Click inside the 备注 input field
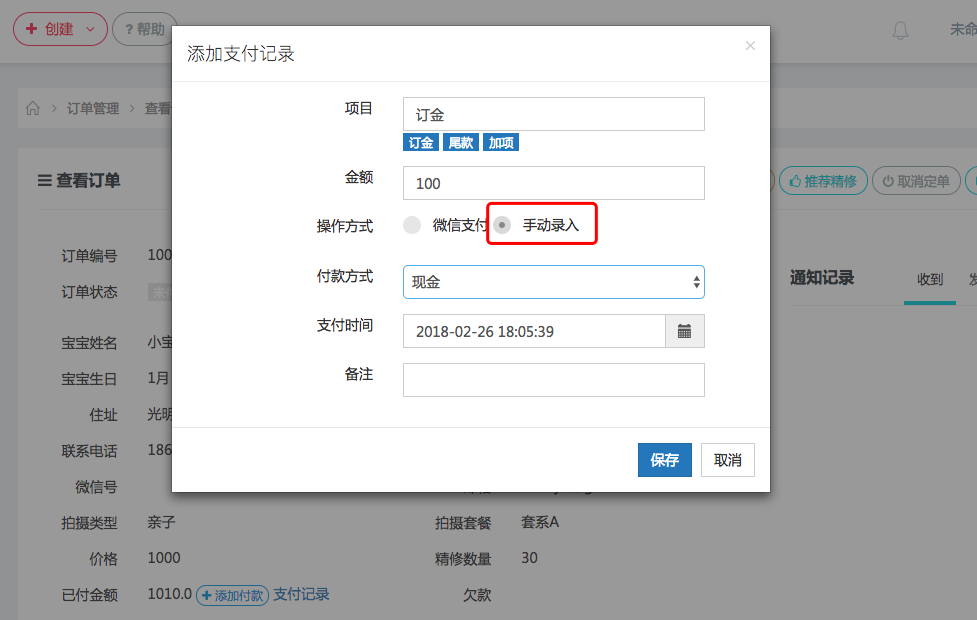 tap(553, 379)
